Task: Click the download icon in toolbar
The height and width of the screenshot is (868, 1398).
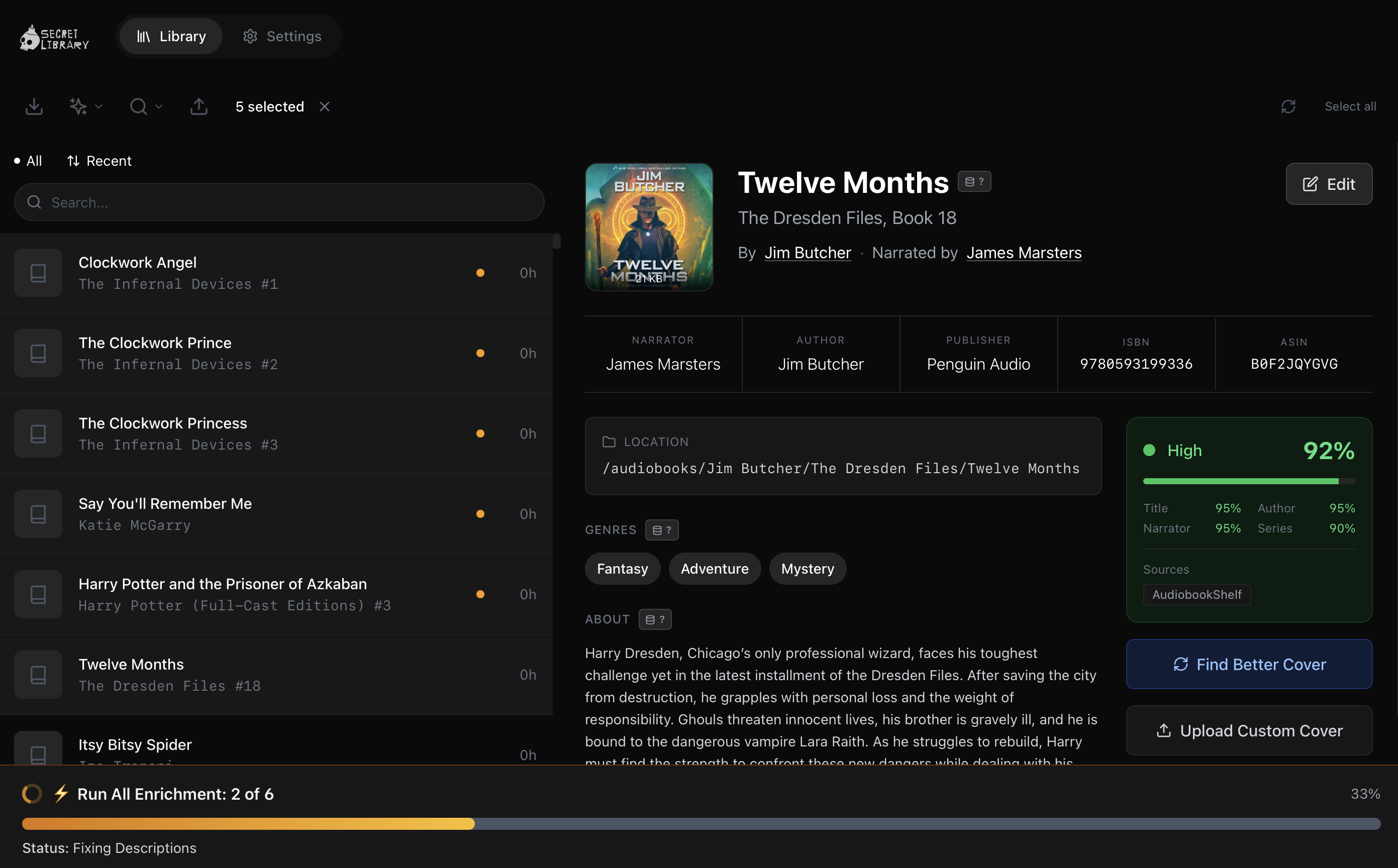Action: (35, 106)
